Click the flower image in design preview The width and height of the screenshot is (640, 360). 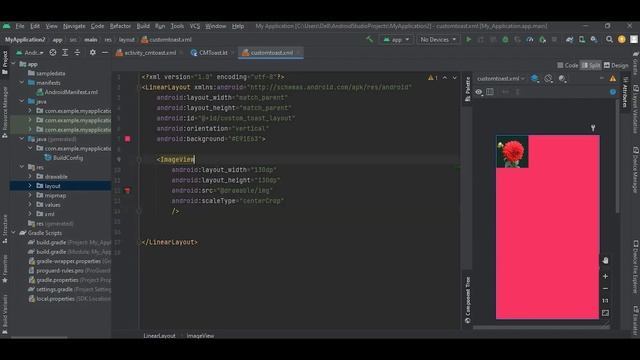point(512,151)
